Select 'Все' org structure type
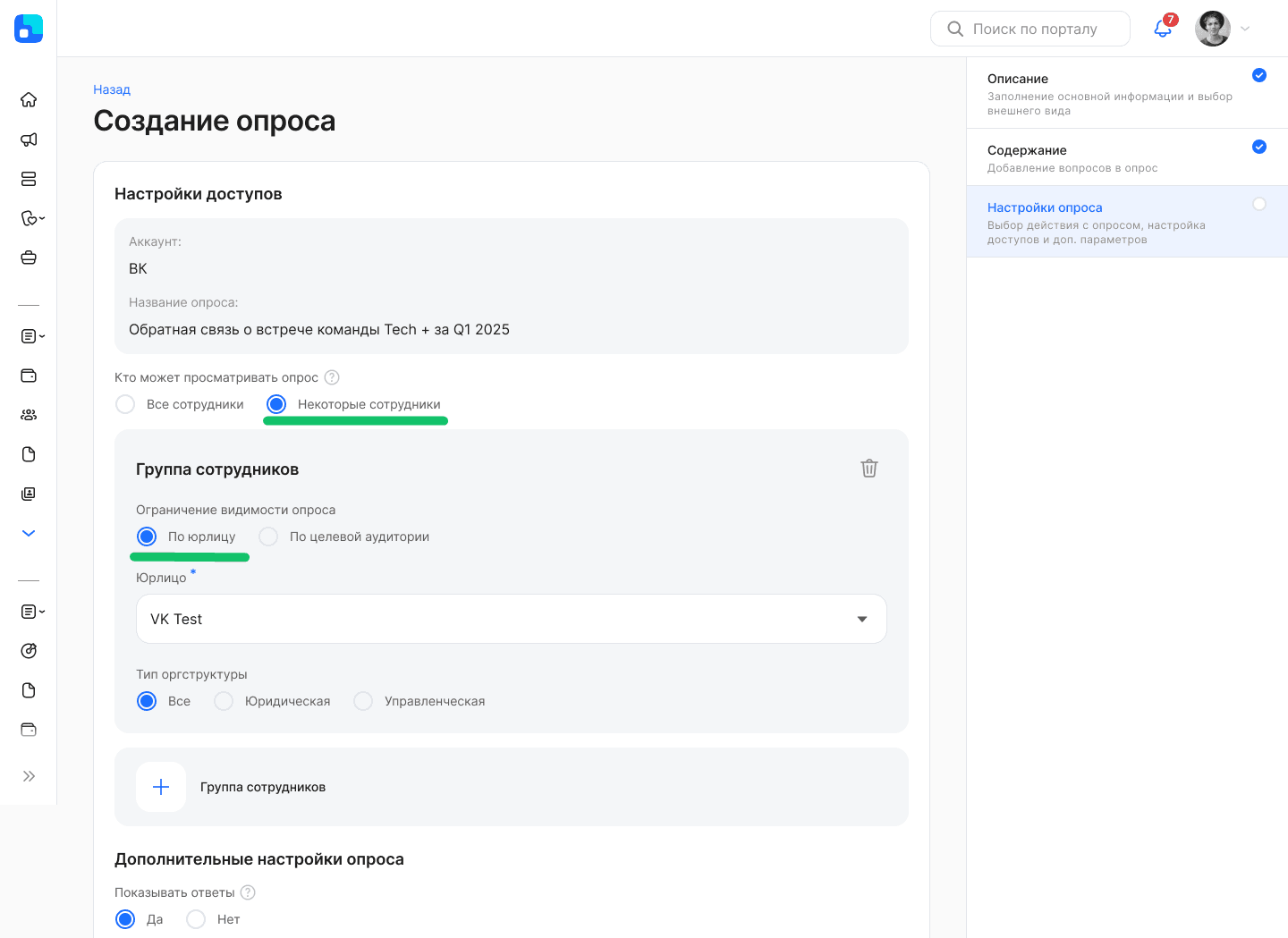This screenshot has width=1288, height=938. pos(163,701)
